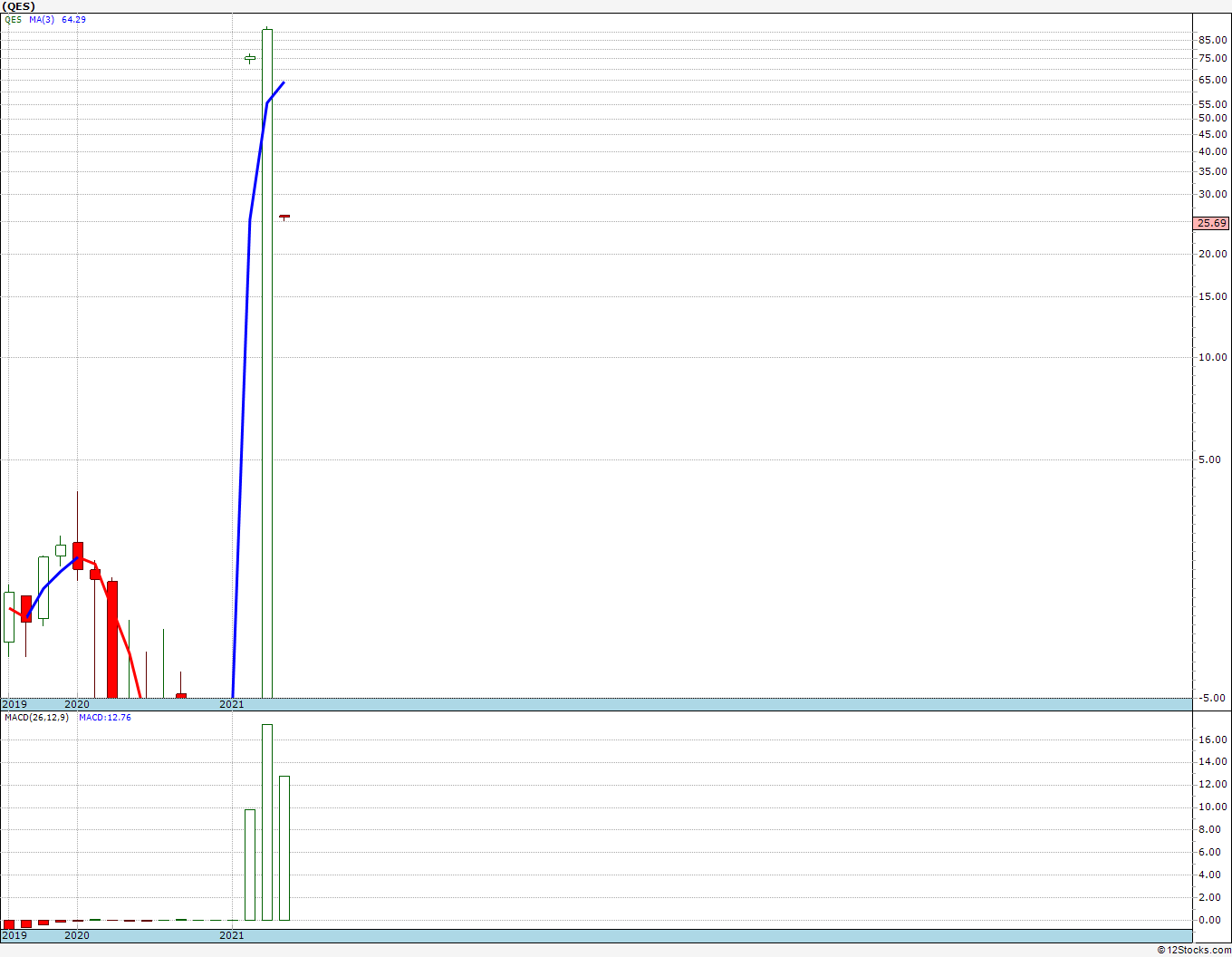The width and height of the screenshot is (1232, 957).
Task: Click the MACD:12.76 value readout
Action: pos(105,718)
